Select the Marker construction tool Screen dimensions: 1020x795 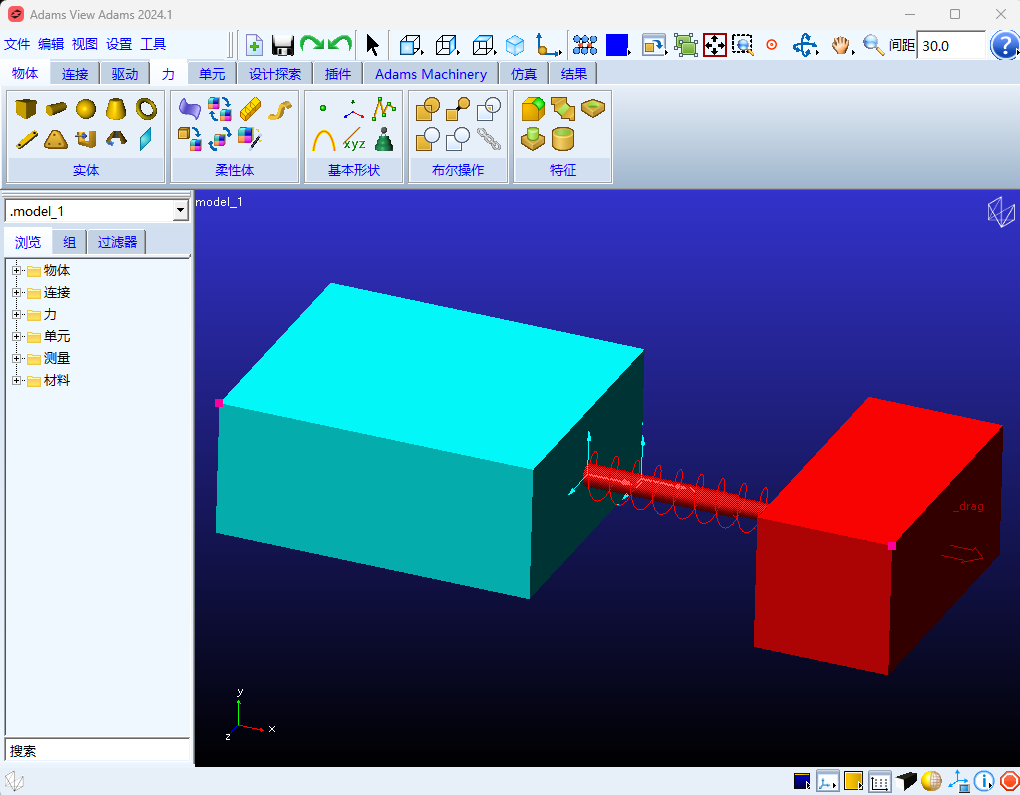pos(354,109)
